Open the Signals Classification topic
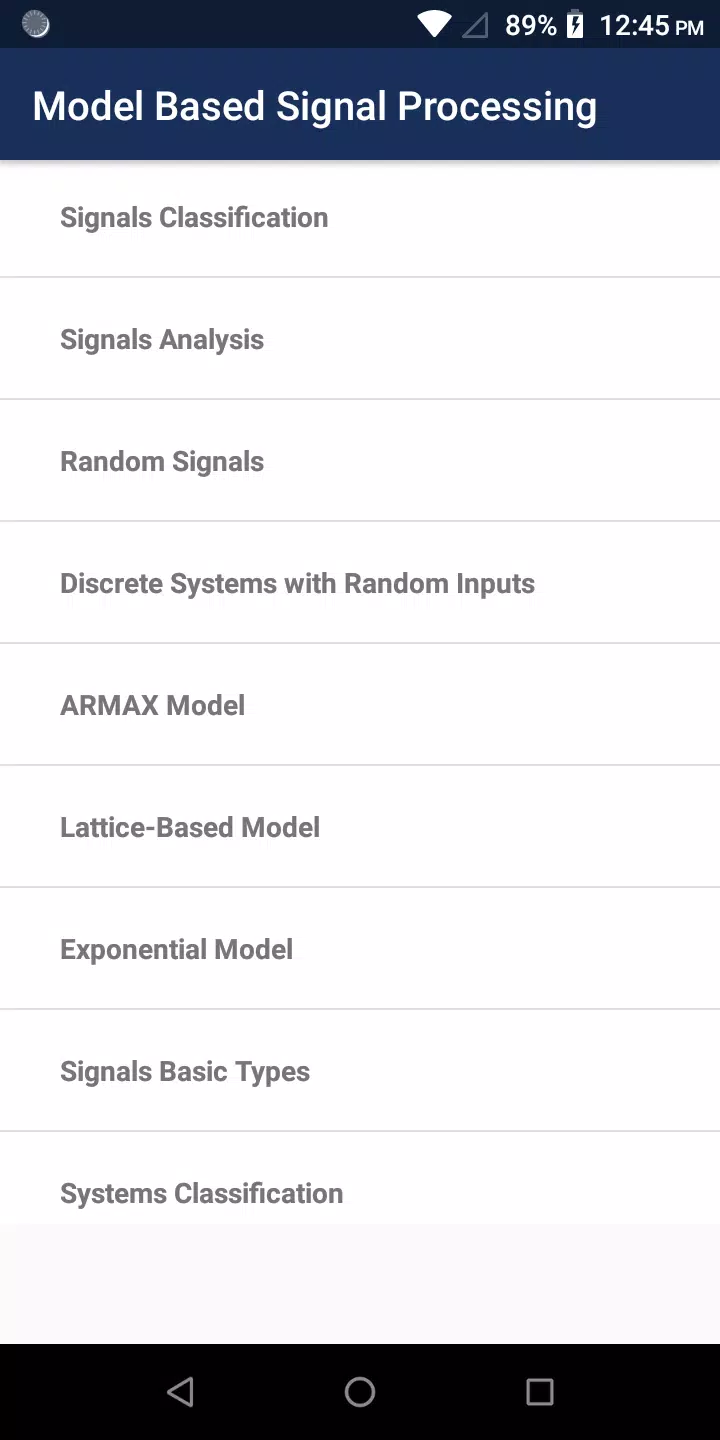This screenshot has height=1440, width=720. point(360,218)
